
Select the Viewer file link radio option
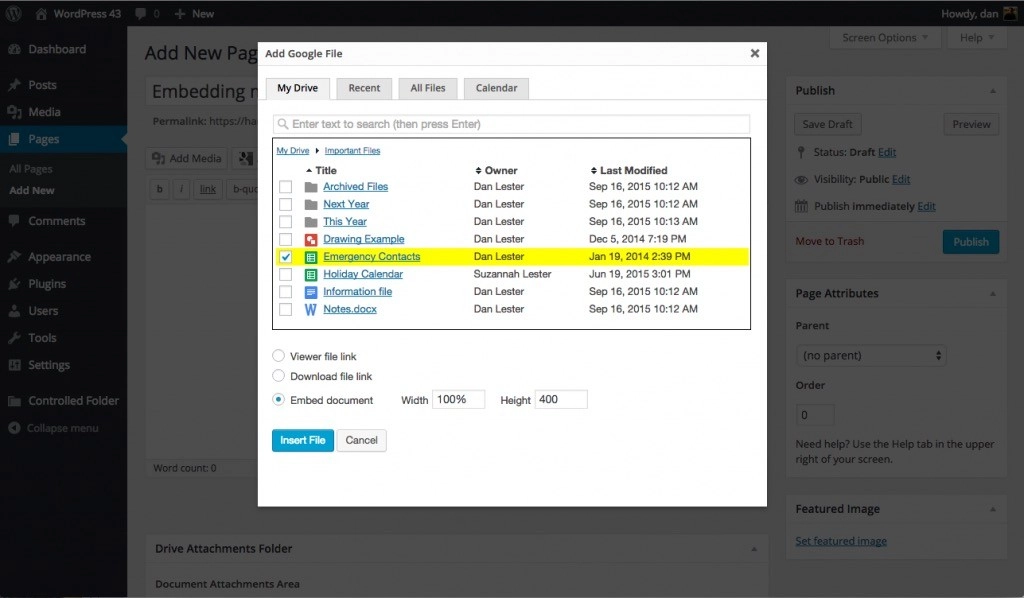279,356
